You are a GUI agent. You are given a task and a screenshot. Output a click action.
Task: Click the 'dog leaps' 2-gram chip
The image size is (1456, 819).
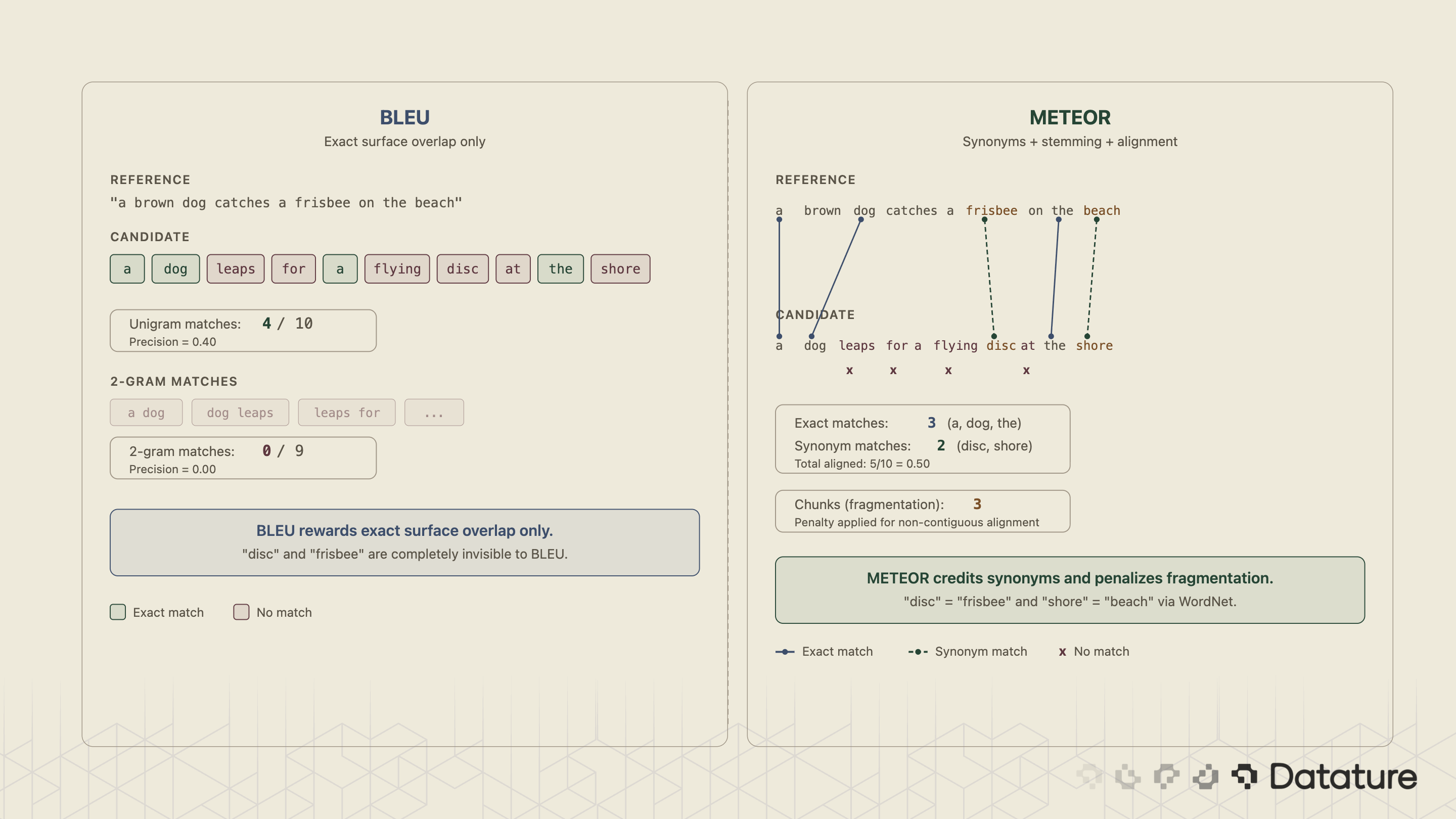(240, 413)
